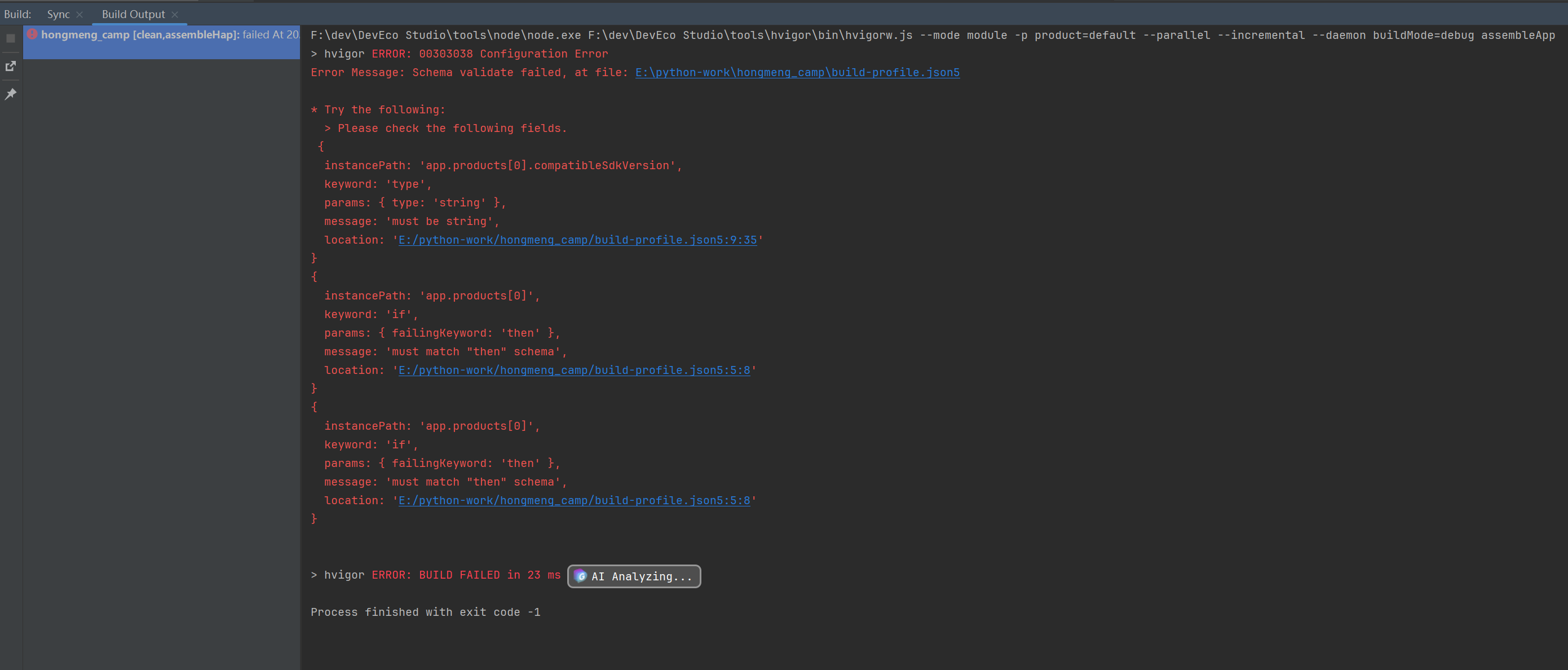Click the colorful AI logo icon
Viewport: 1568px width, 670px height.
580,576
